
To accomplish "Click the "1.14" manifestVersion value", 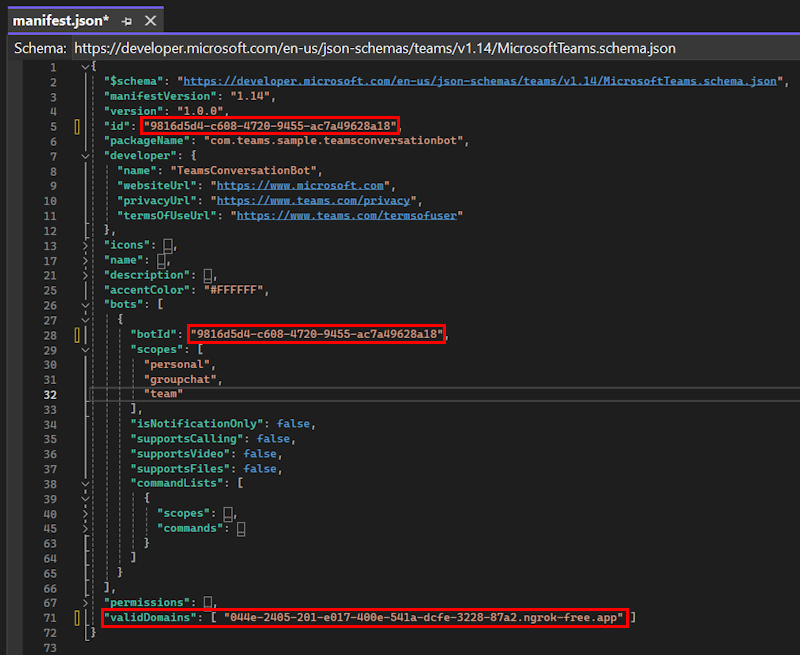I will pyautogui.click(x=250, y=96).
